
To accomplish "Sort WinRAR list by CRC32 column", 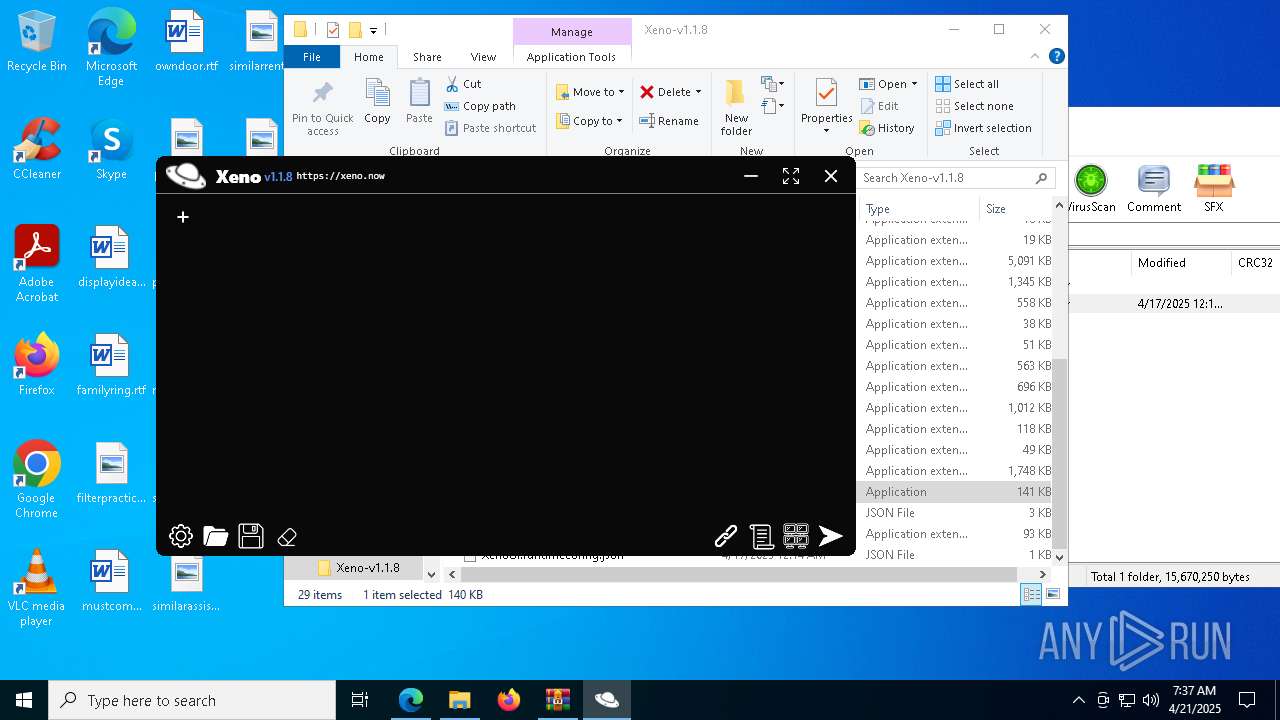I will tap(1255, 263).
